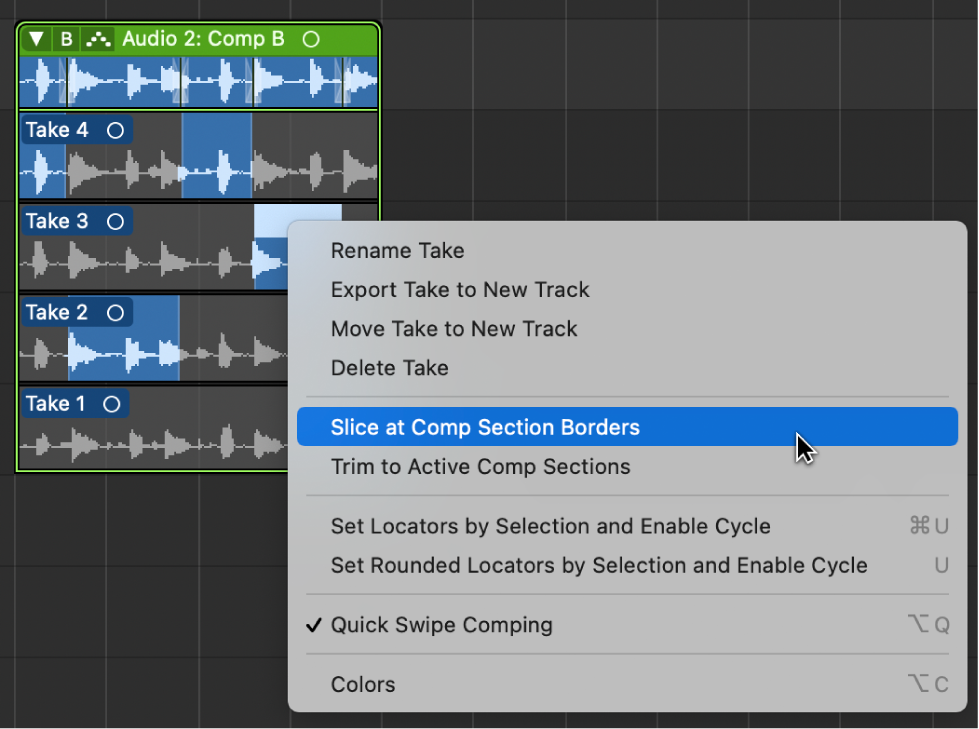Click the comp "B" button in the take folder header

point(66,38)
